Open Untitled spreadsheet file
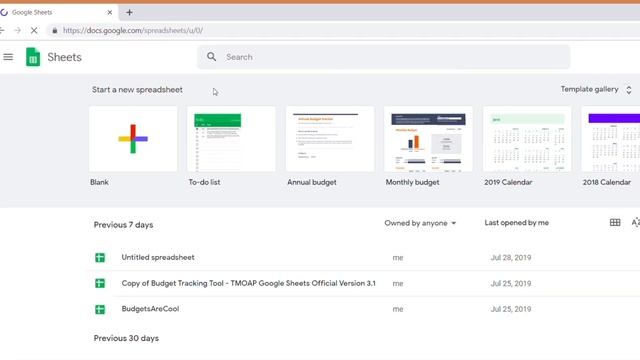 point(158,258)
